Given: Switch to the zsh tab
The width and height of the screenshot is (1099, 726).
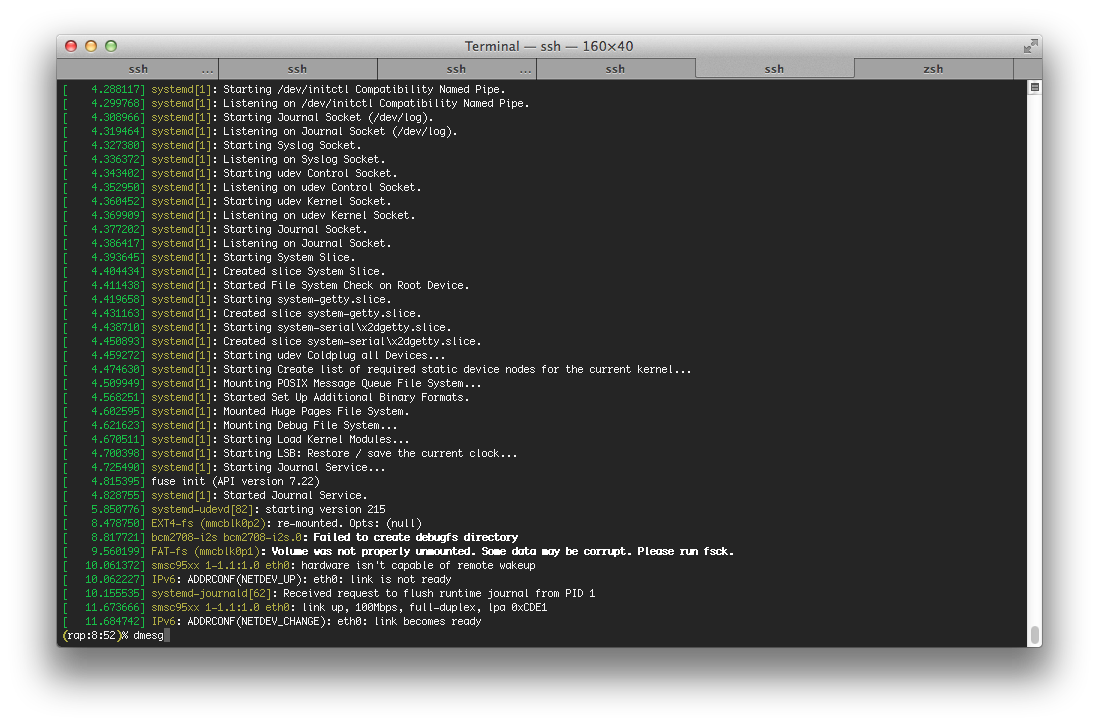Looking at the screenshot, I should (932, 69).
